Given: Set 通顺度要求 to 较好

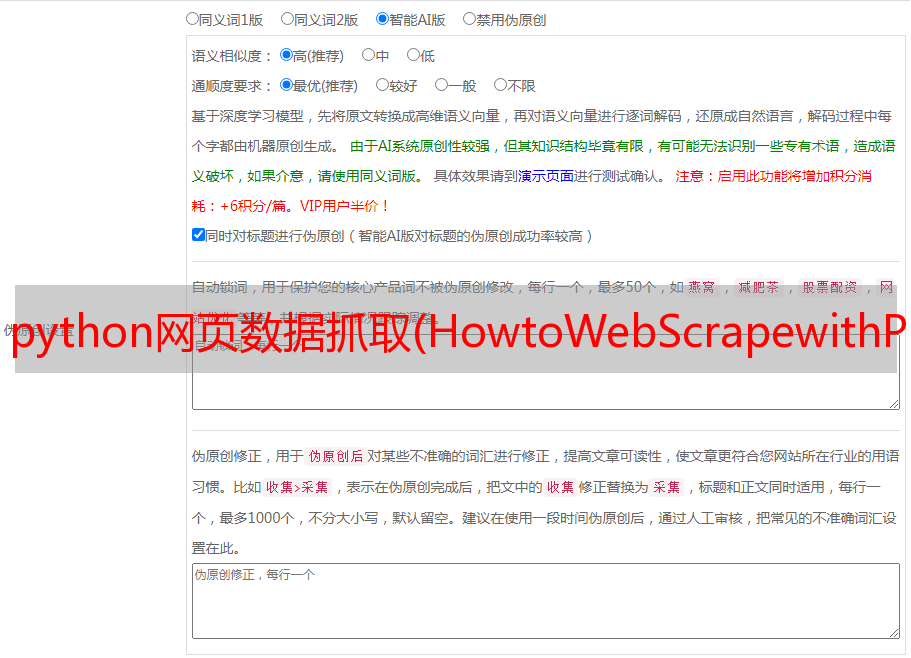Looking at the screenshot, I should 382,85.
